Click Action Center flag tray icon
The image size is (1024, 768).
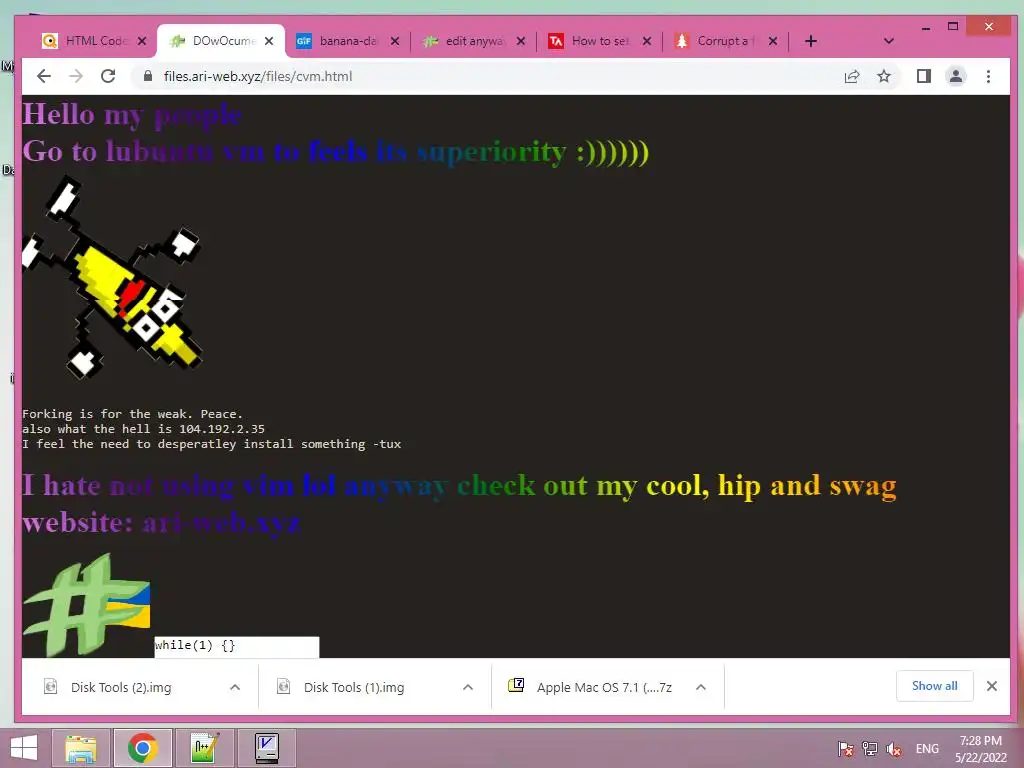click(x=845, y=749)
